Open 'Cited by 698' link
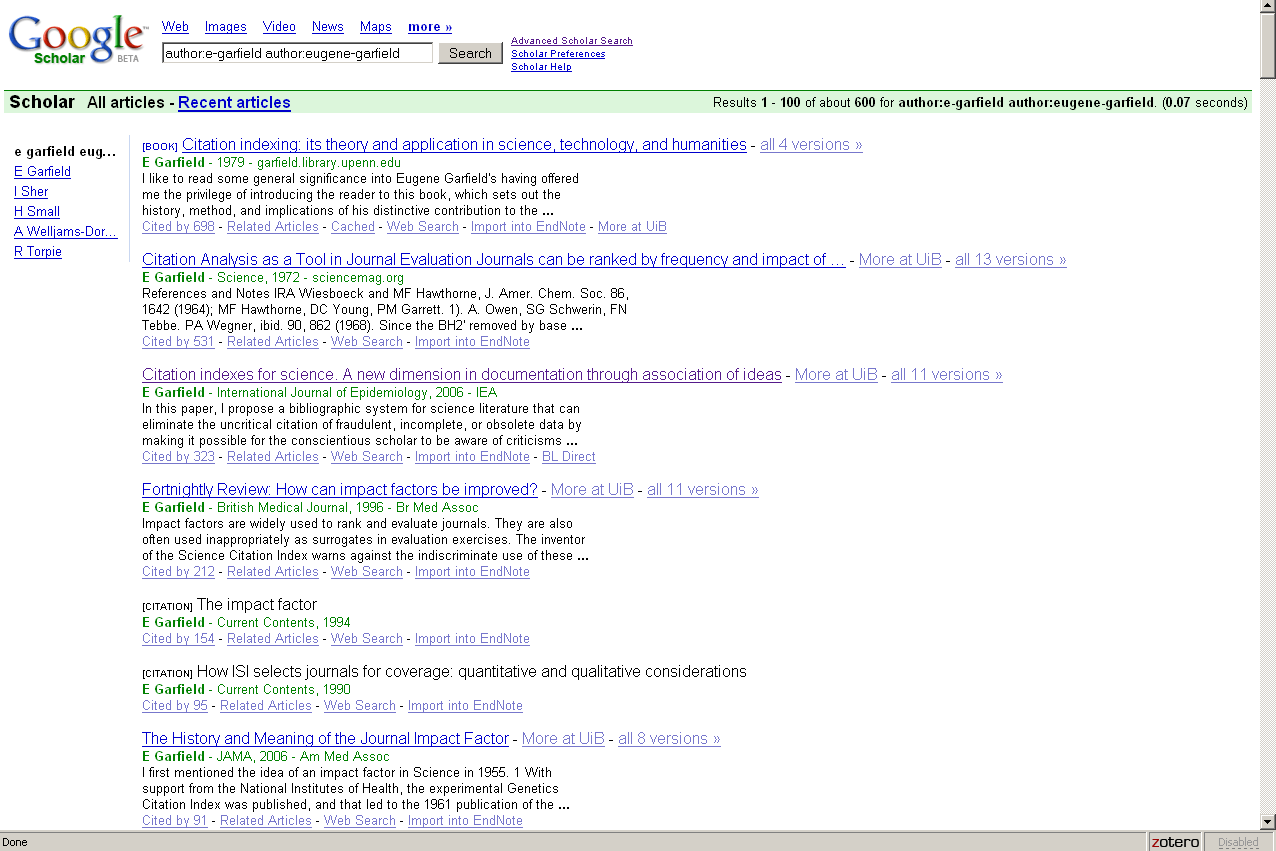 [178, 227]
